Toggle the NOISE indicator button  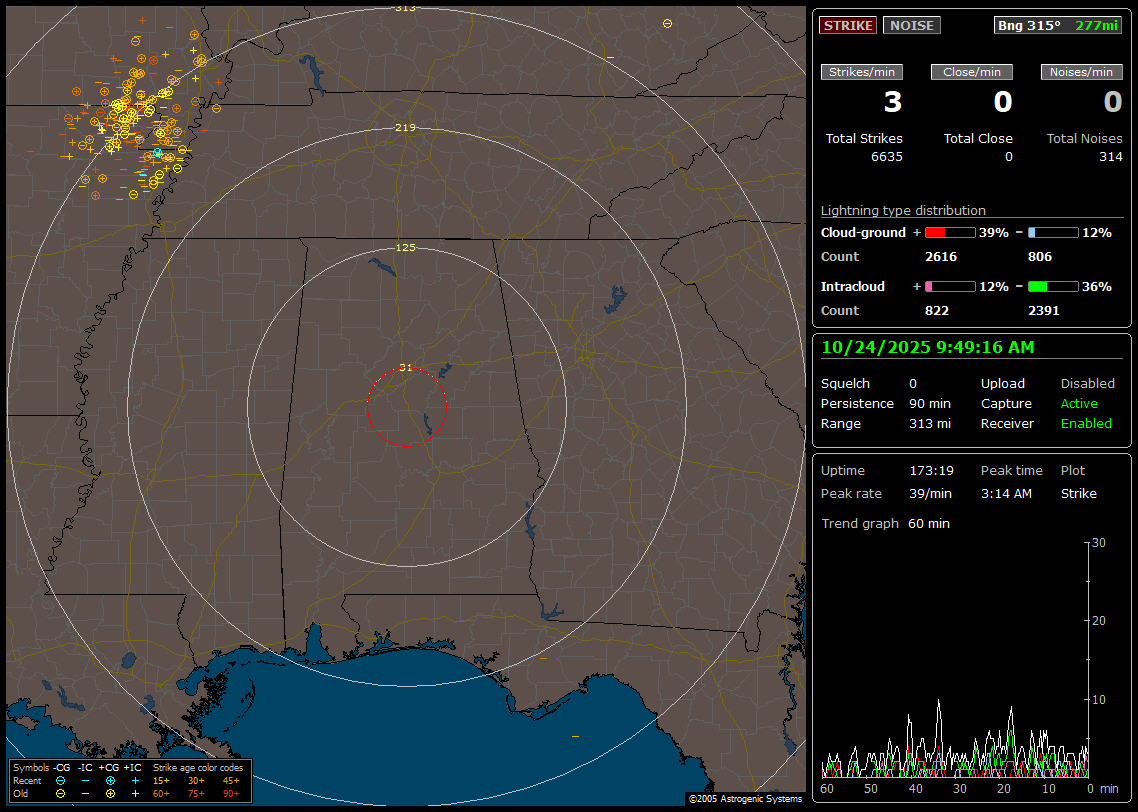pyautogui.click(x=911, y=25)
